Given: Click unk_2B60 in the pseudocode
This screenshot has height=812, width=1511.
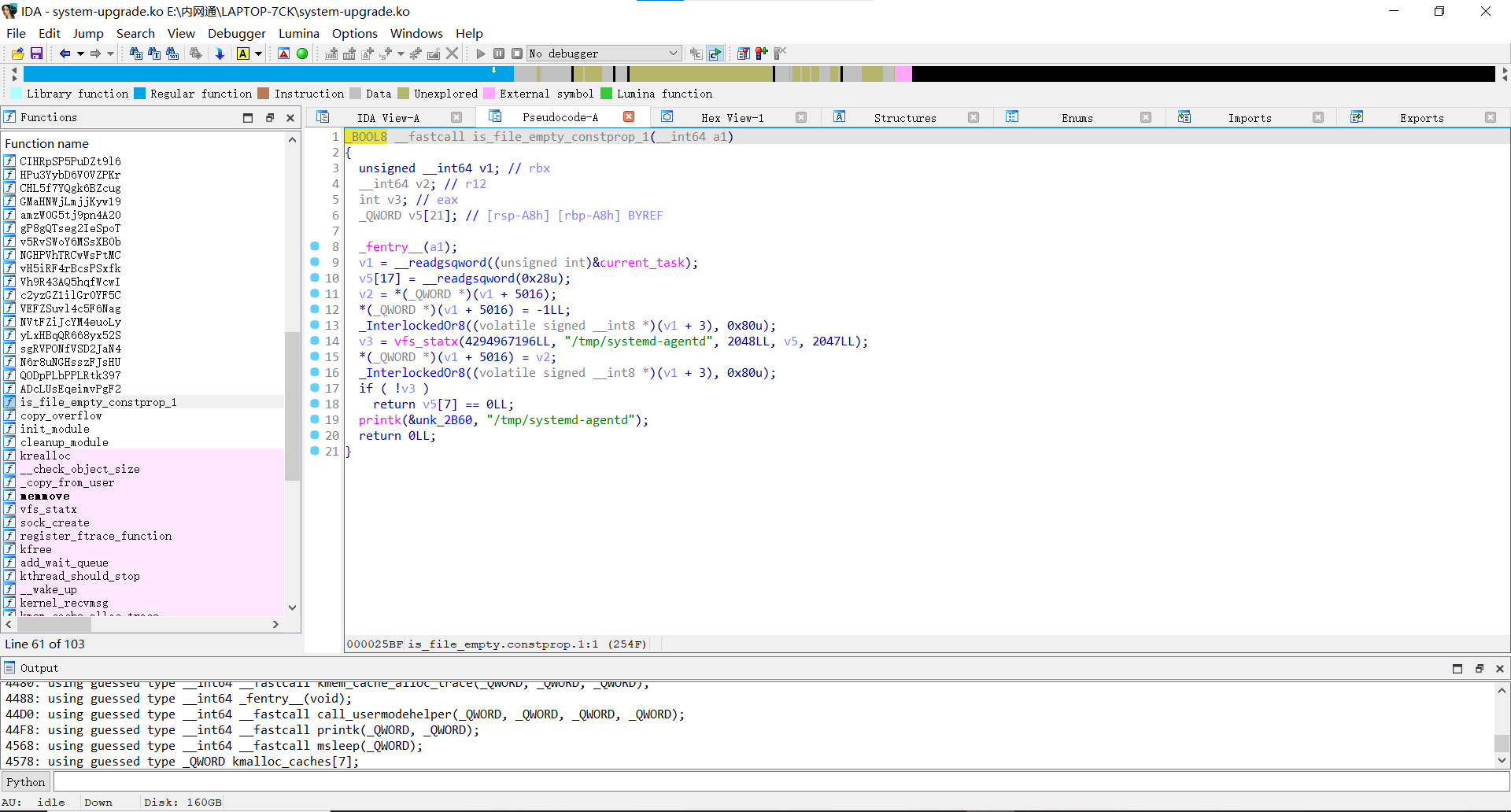Looking at the screenshot, I should (x=444, y=420).
